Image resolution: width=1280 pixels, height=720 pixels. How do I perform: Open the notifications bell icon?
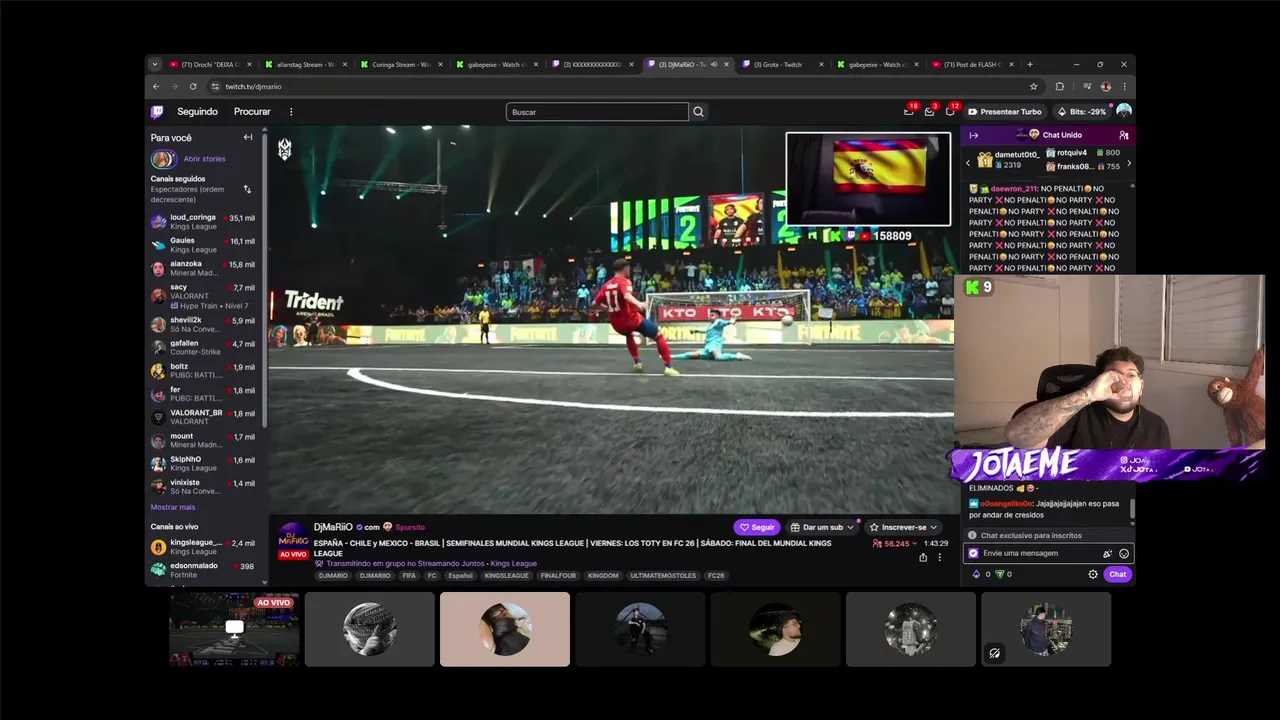pos(950,111)
